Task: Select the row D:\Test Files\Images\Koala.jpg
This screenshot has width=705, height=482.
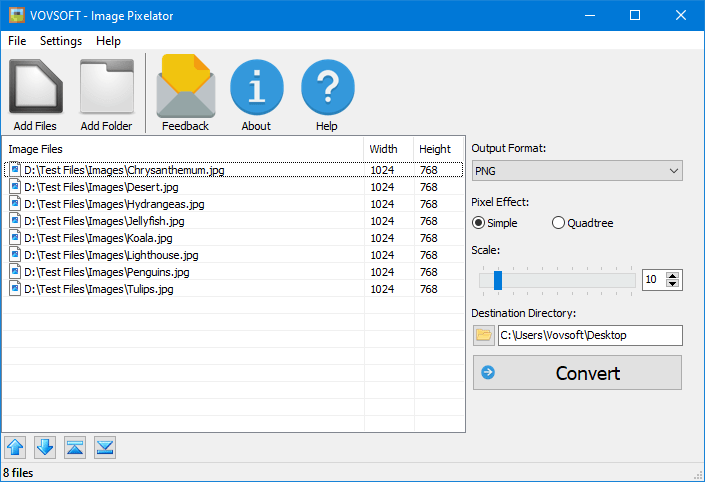Action: click(x=233, y=238)
